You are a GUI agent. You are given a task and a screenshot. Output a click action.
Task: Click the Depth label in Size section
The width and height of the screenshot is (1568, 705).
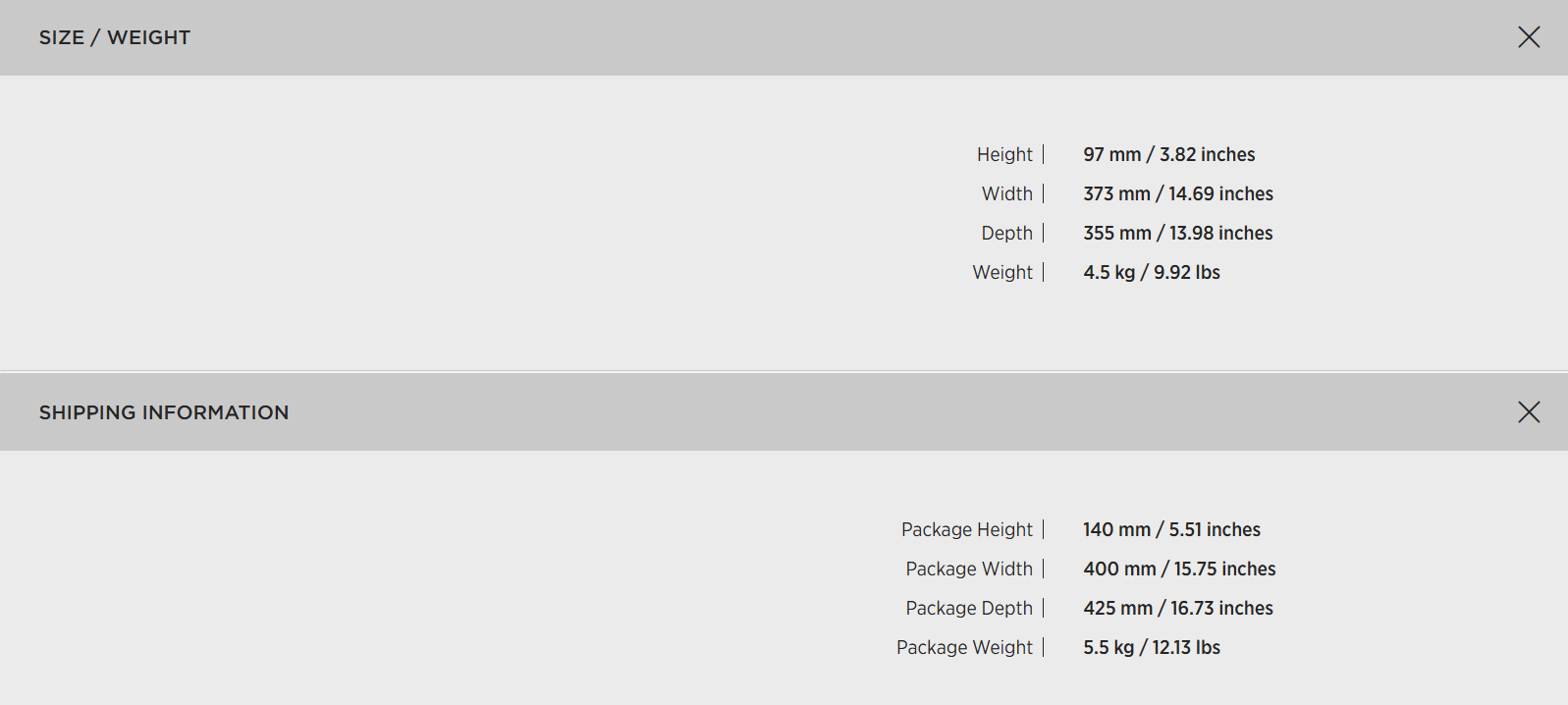[1007, 233]
